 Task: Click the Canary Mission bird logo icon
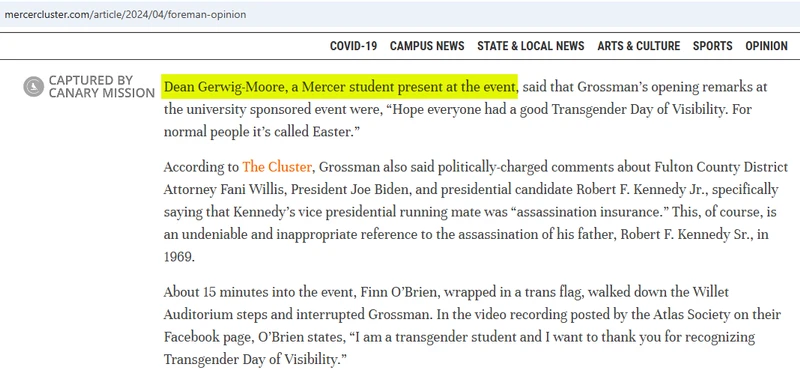(34, 87)
